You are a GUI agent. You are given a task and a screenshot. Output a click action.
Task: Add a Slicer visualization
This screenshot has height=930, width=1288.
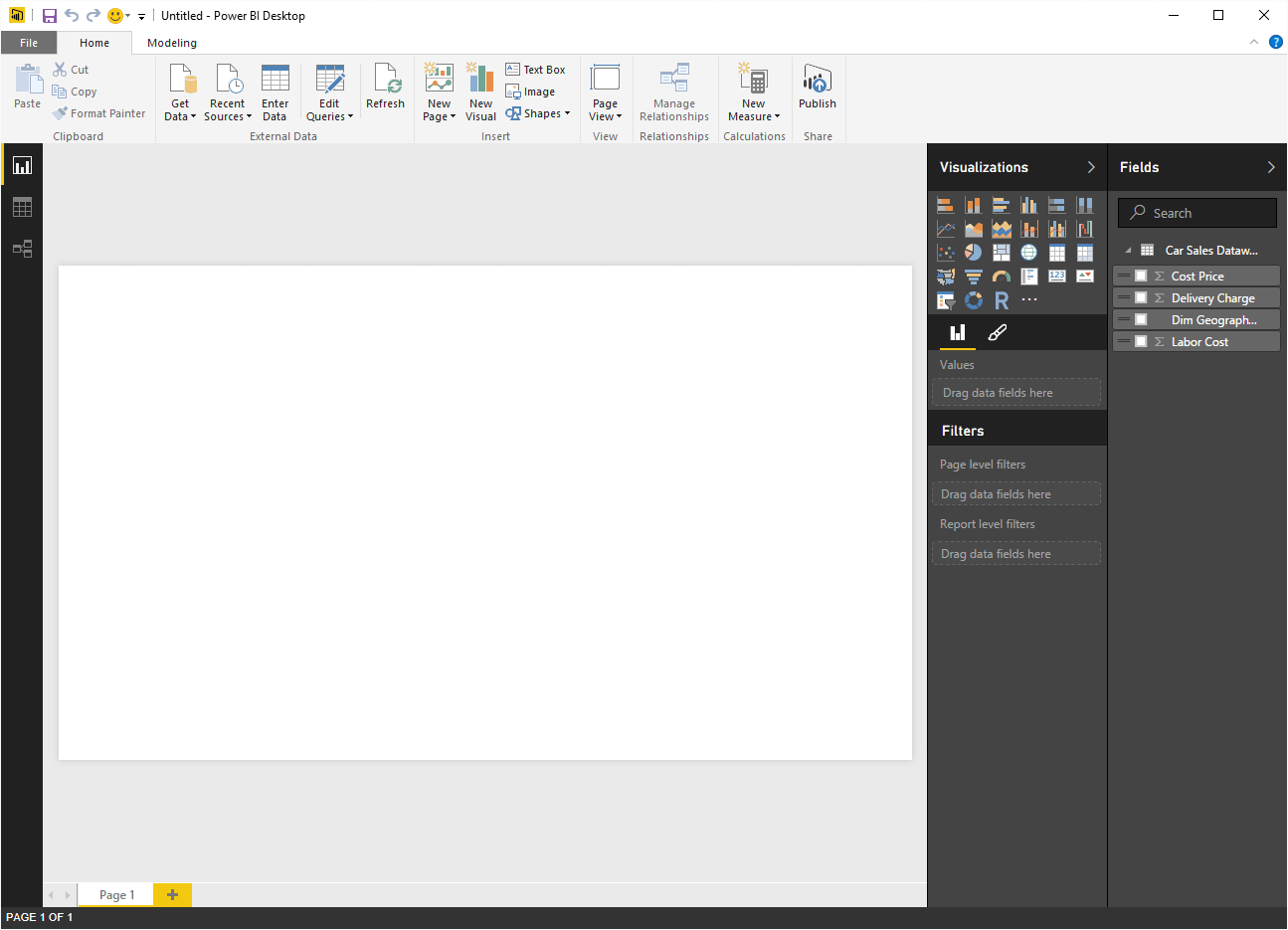click(x=946, y=300)
